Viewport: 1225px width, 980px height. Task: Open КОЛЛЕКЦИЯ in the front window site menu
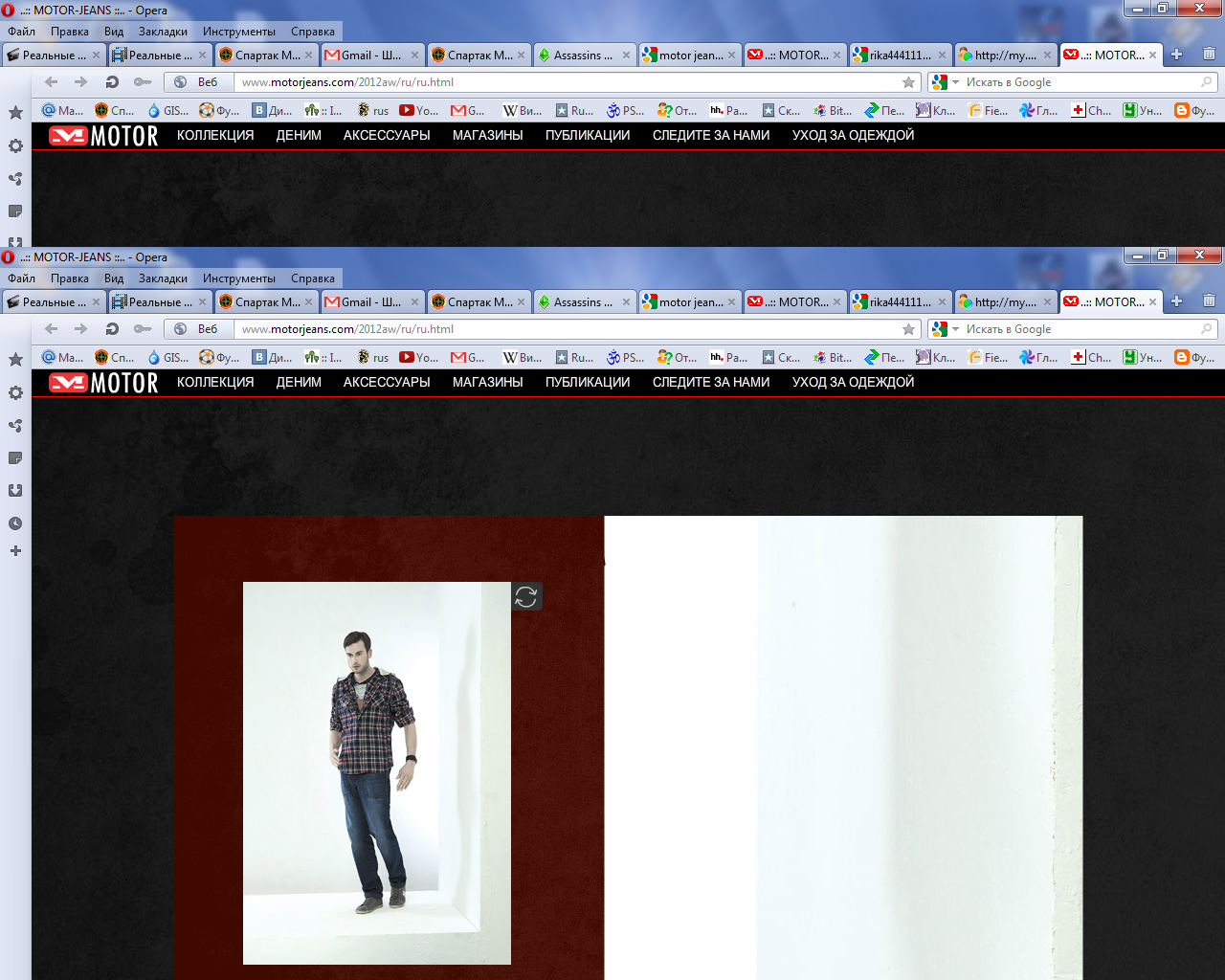coord(215,382)
